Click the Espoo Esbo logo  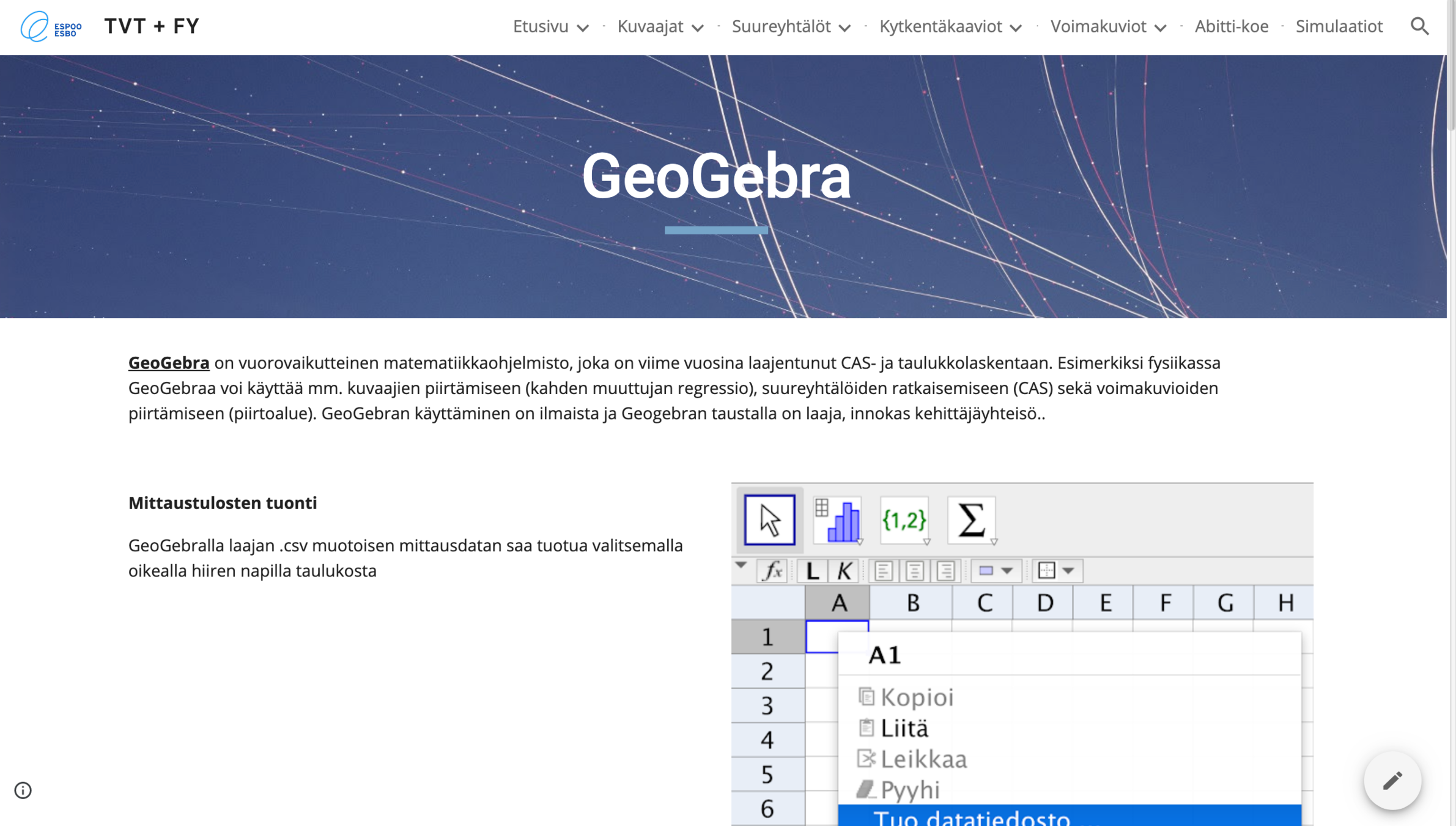tap(51, 26)
